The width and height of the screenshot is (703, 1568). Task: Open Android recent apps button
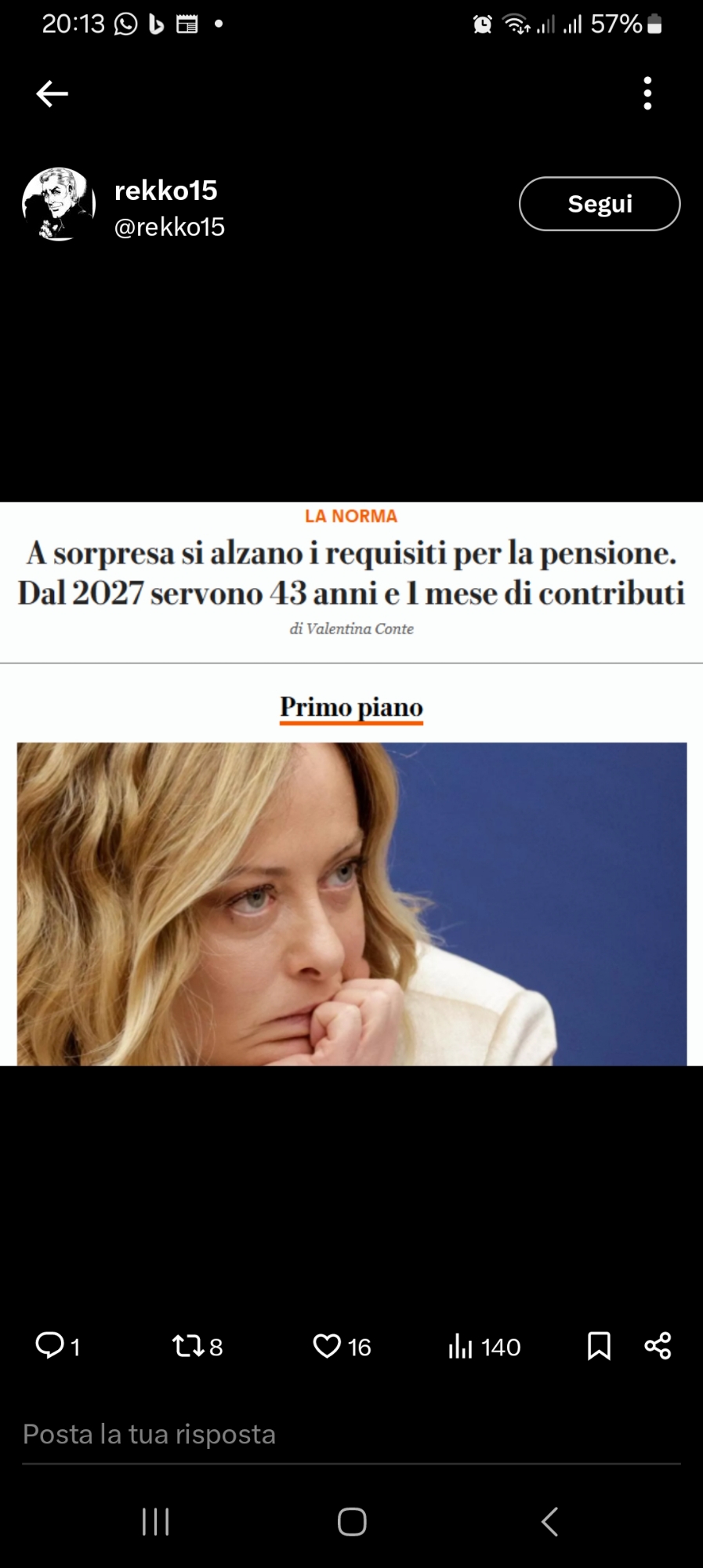[155, 1522]
